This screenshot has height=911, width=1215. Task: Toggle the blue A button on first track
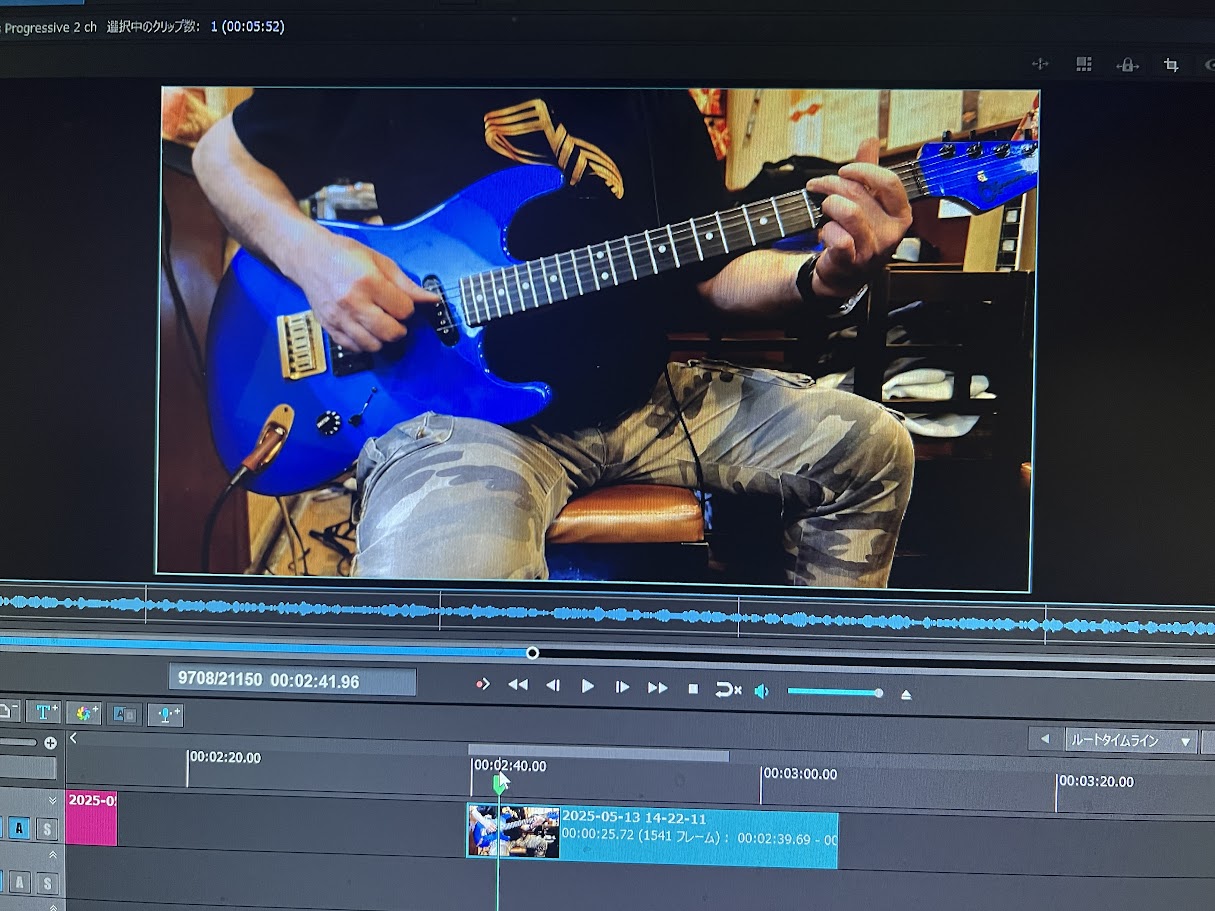click(18, 828)
